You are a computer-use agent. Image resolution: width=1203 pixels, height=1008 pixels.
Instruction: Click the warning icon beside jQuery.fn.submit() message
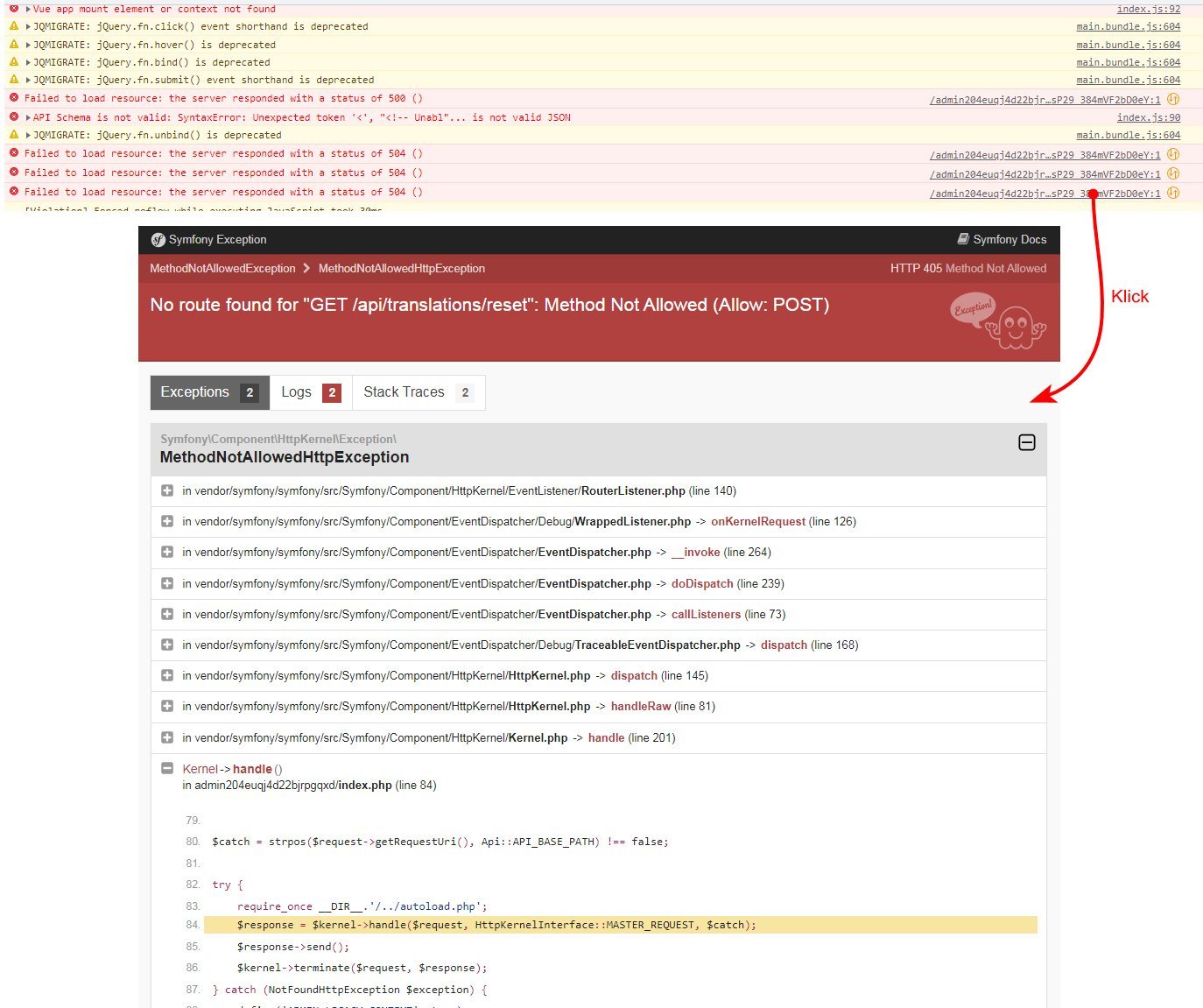click(14, 79)
